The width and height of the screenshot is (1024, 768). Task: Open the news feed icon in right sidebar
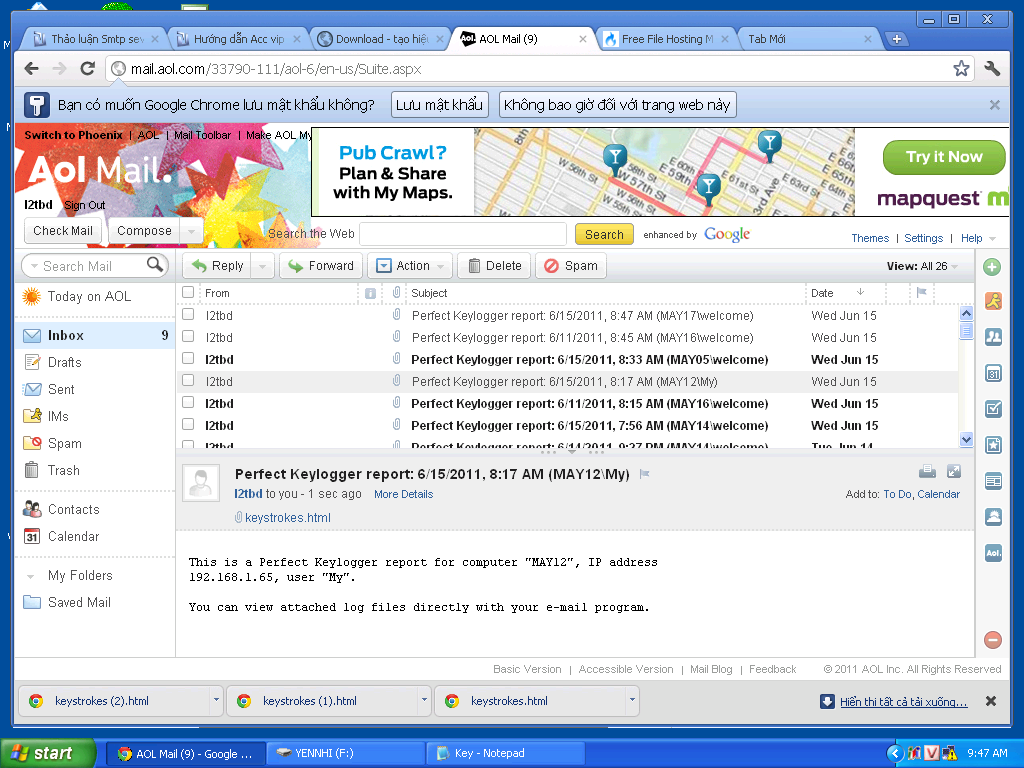click(x=993, y=481)
